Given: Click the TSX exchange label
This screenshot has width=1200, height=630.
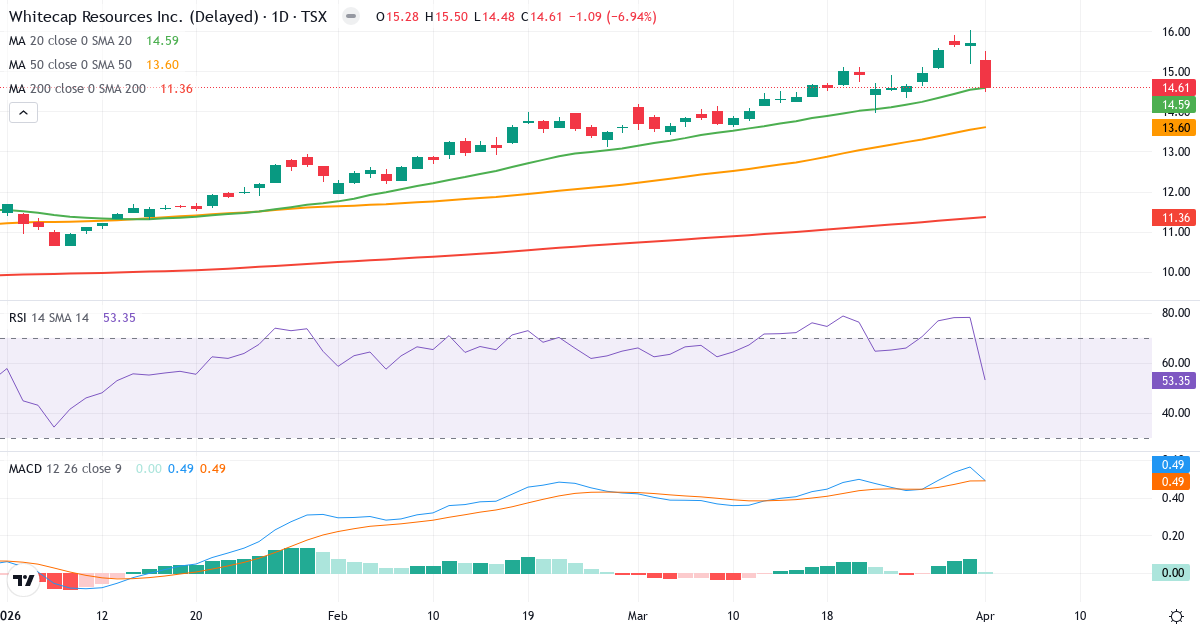Looking at the screenshot, I should [313, 16].
